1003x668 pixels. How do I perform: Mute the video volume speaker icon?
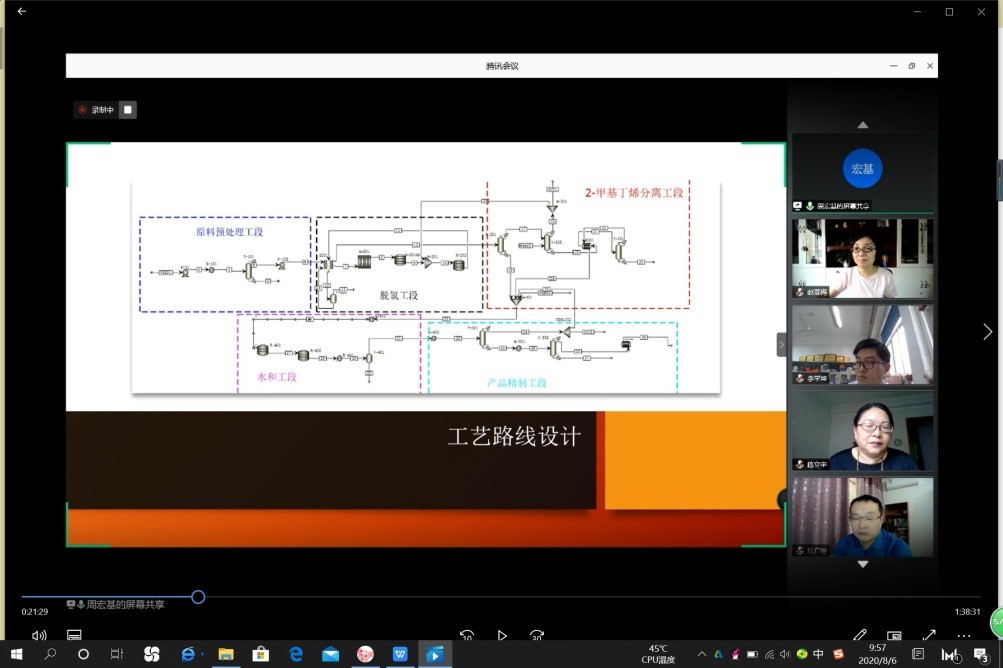[39, 635]
